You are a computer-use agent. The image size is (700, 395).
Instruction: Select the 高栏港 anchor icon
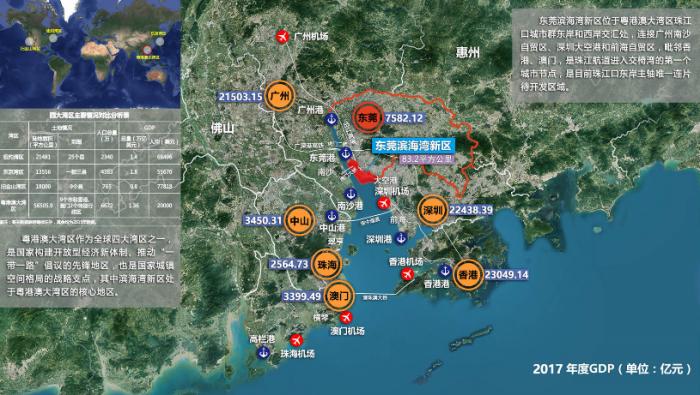263,353
